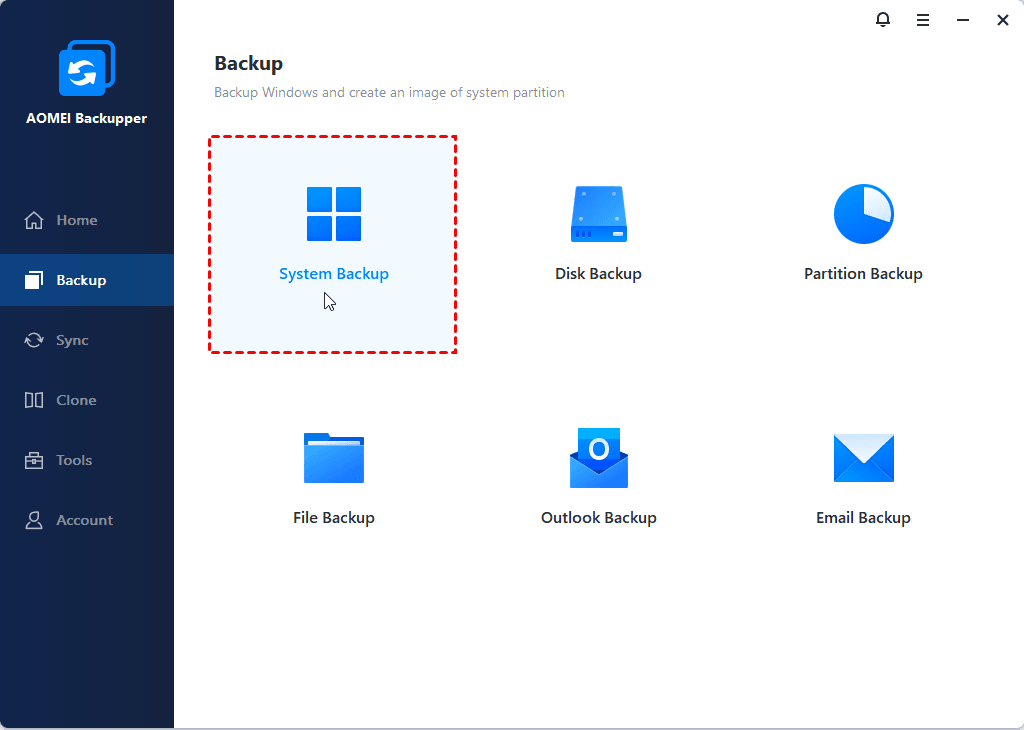The image size is (1024, 730).
Task: Select the Outlook Backup envelope icon
Action: pos(598,459)
